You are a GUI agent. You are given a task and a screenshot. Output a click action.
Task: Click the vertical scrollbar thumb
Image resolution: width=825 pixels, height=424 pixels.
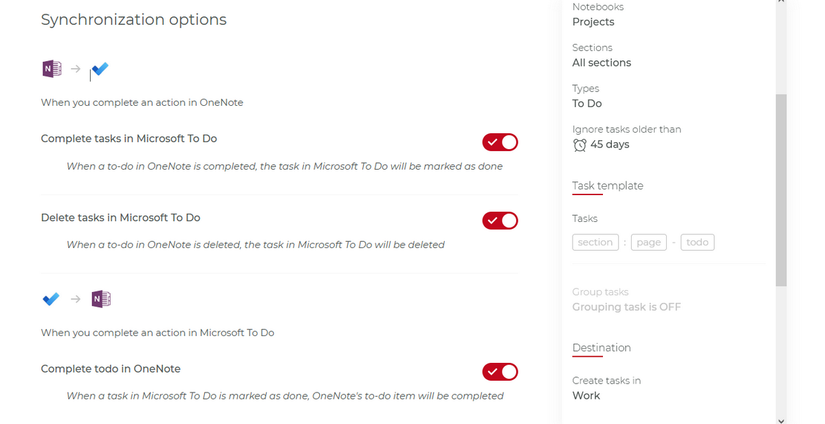pos(781,190)
